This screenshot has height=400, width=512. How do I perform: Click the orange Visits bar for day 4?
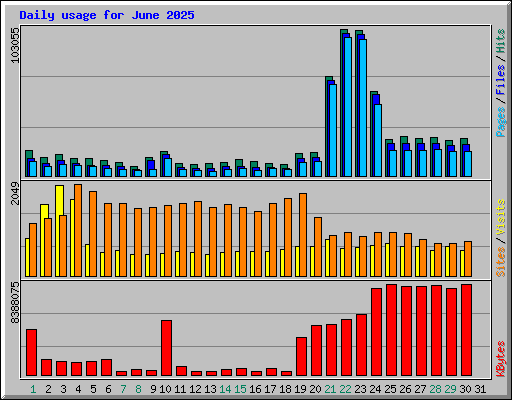pos(78,230)
